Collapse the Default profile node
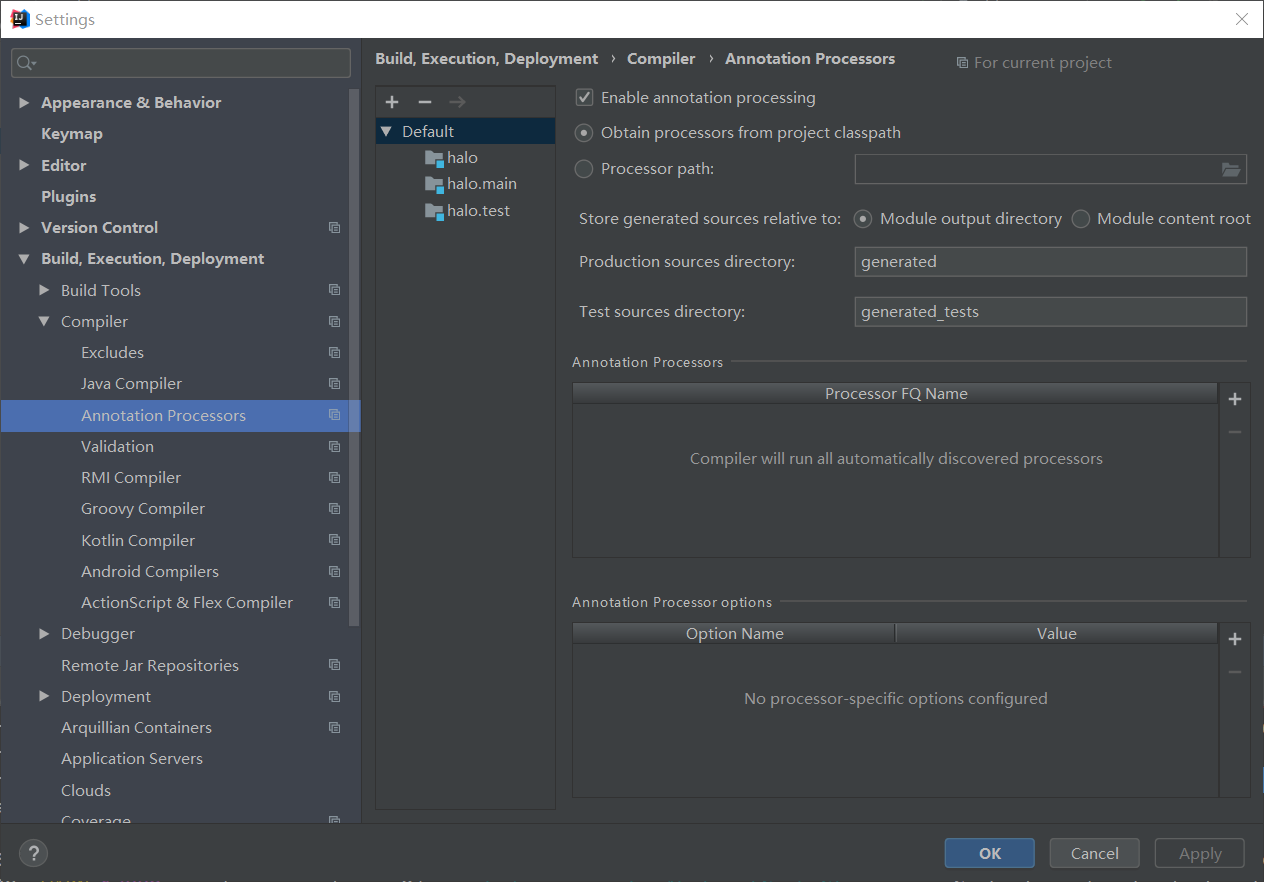This screenshot has width=1264, height=882. point(386,132)
